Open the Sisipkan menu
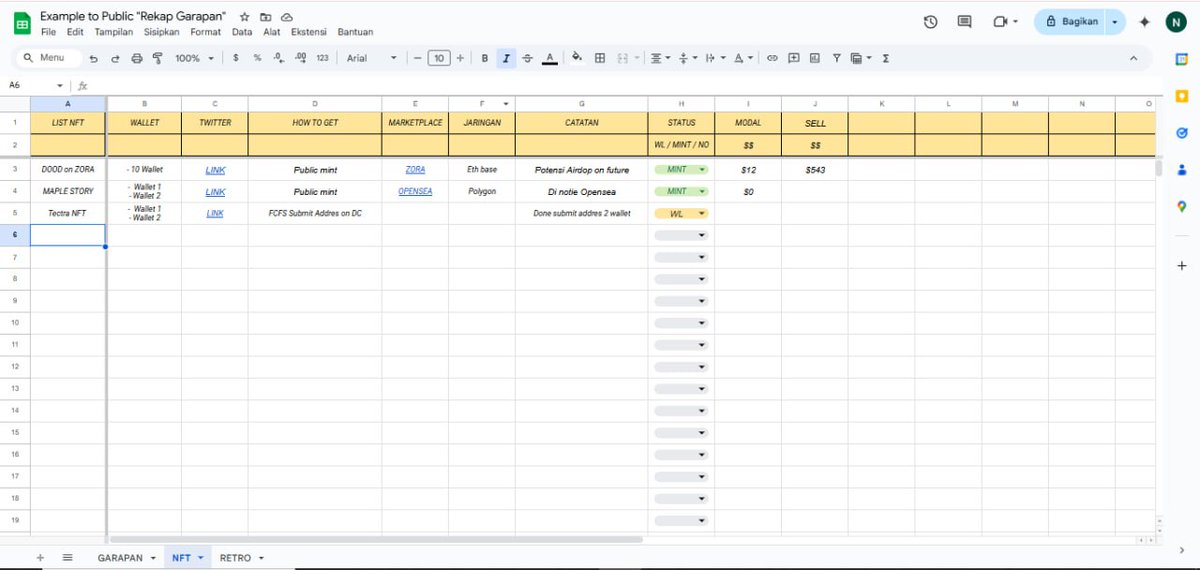The height and width of the screenshot is (570, 1200). (162, 32)
